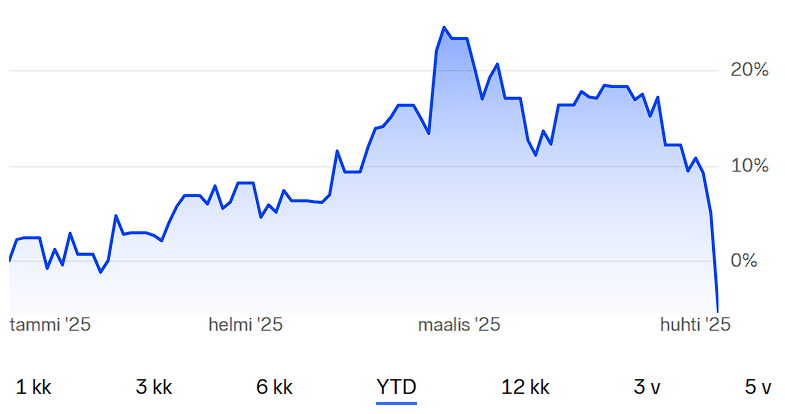Click the huhti '25 axis label
Image resolution: width=785 pixels, height=414 pixels.
coord(695,325)
